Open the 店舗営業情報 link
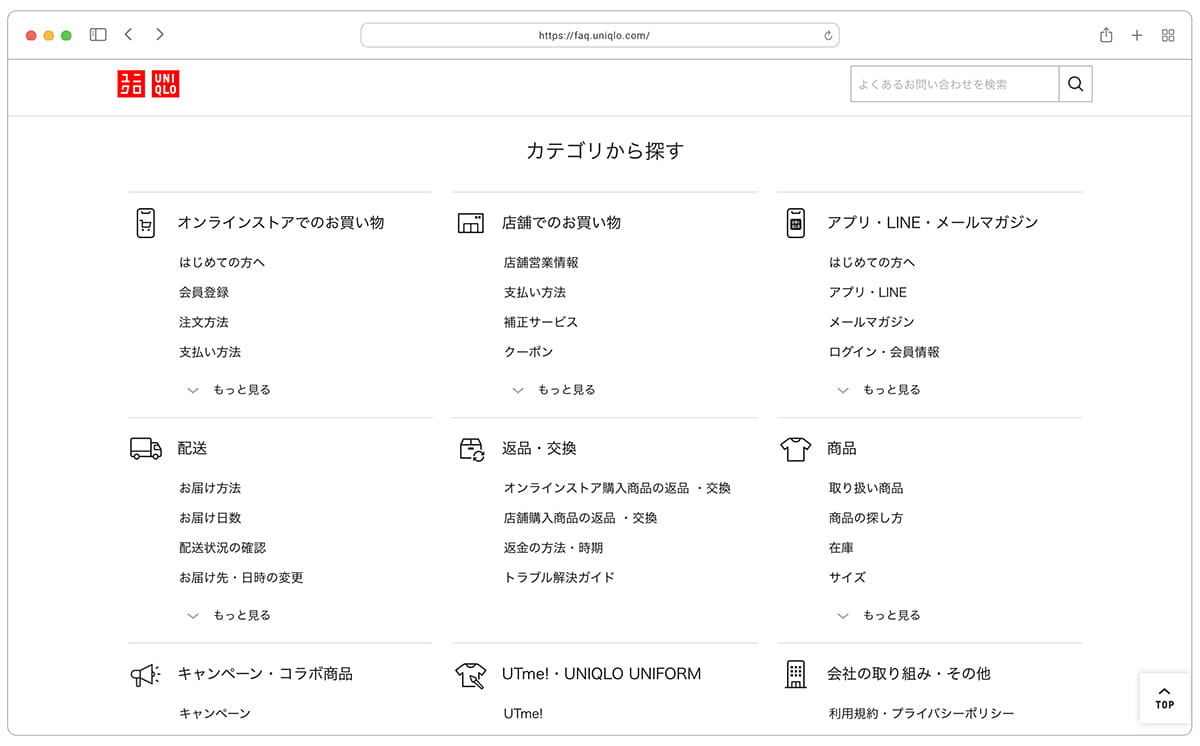This screenshot has height=746, width=1200. [540, 262]
